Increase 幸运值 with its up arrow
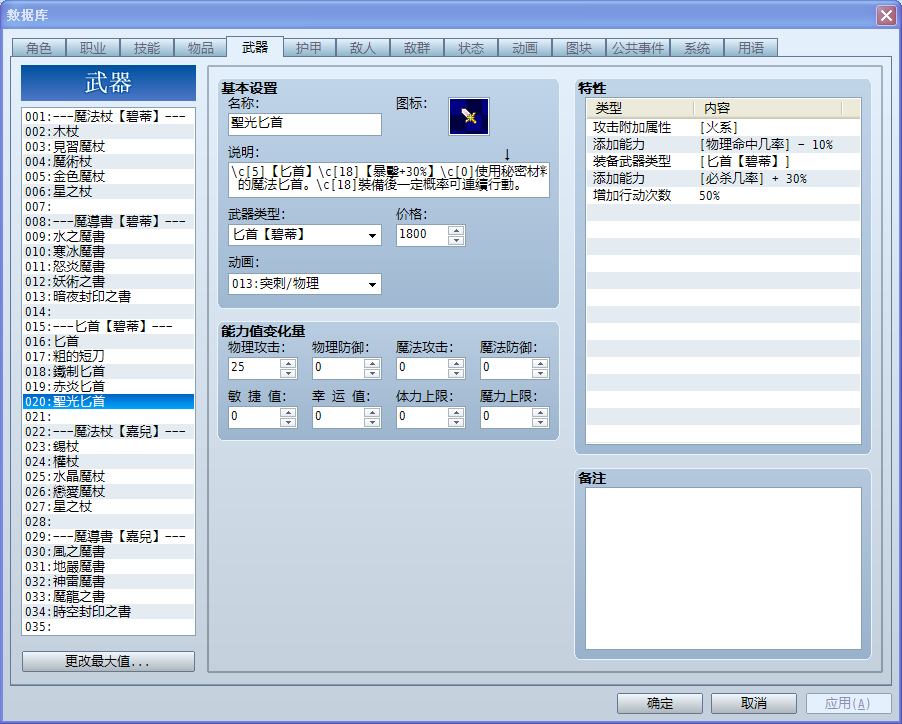Screen dimensions: 902x724 (372, 412)
